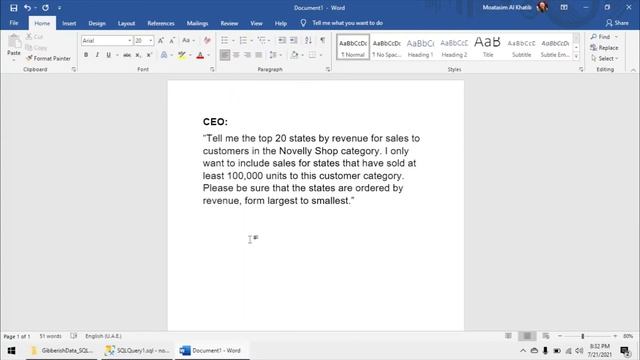The height and width of the screenshot is (360, 640).
Task: Apply text effects and typography
Action: 164,55
